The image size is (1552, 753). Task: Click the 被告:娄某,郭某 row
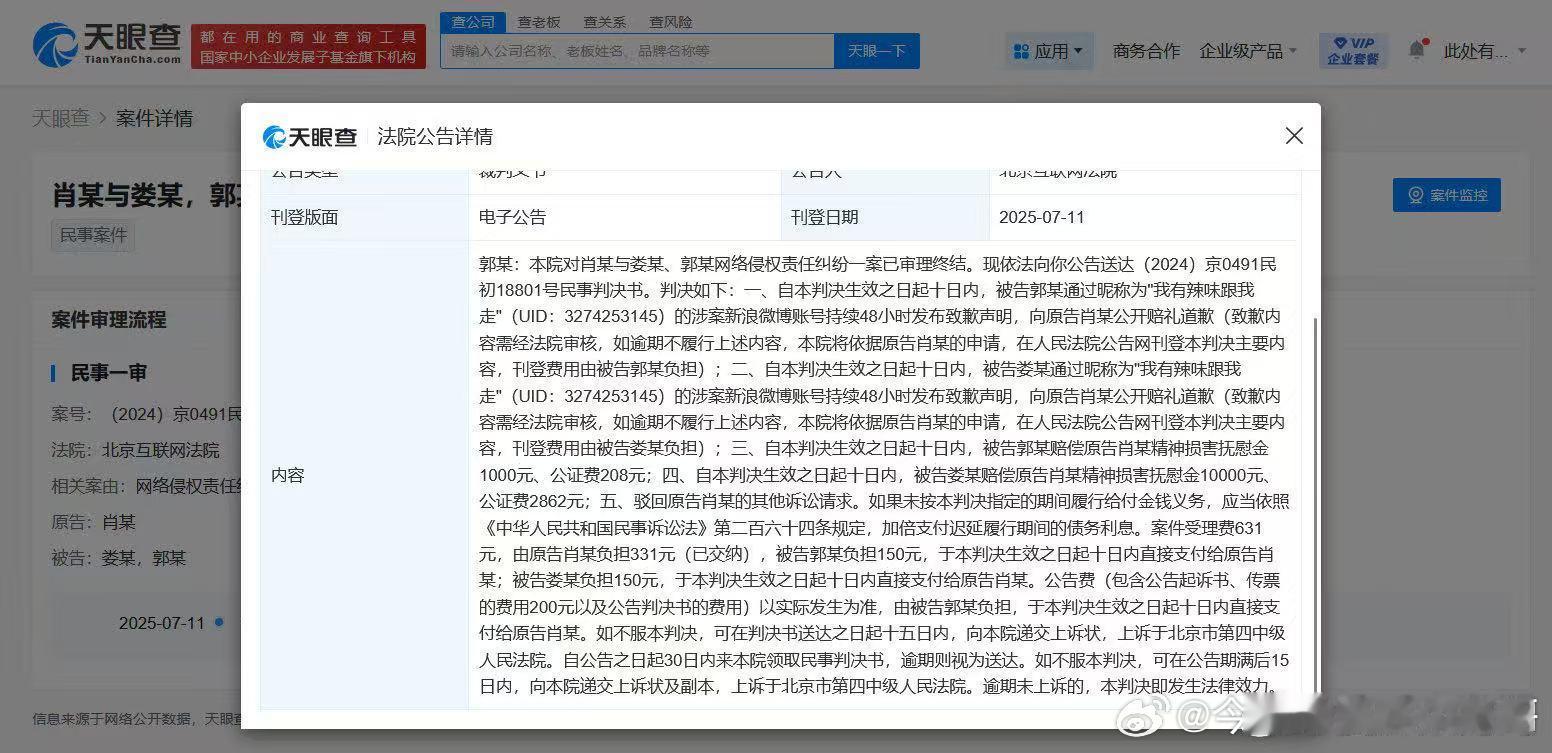pyautogui.click(x=118, y=558)
